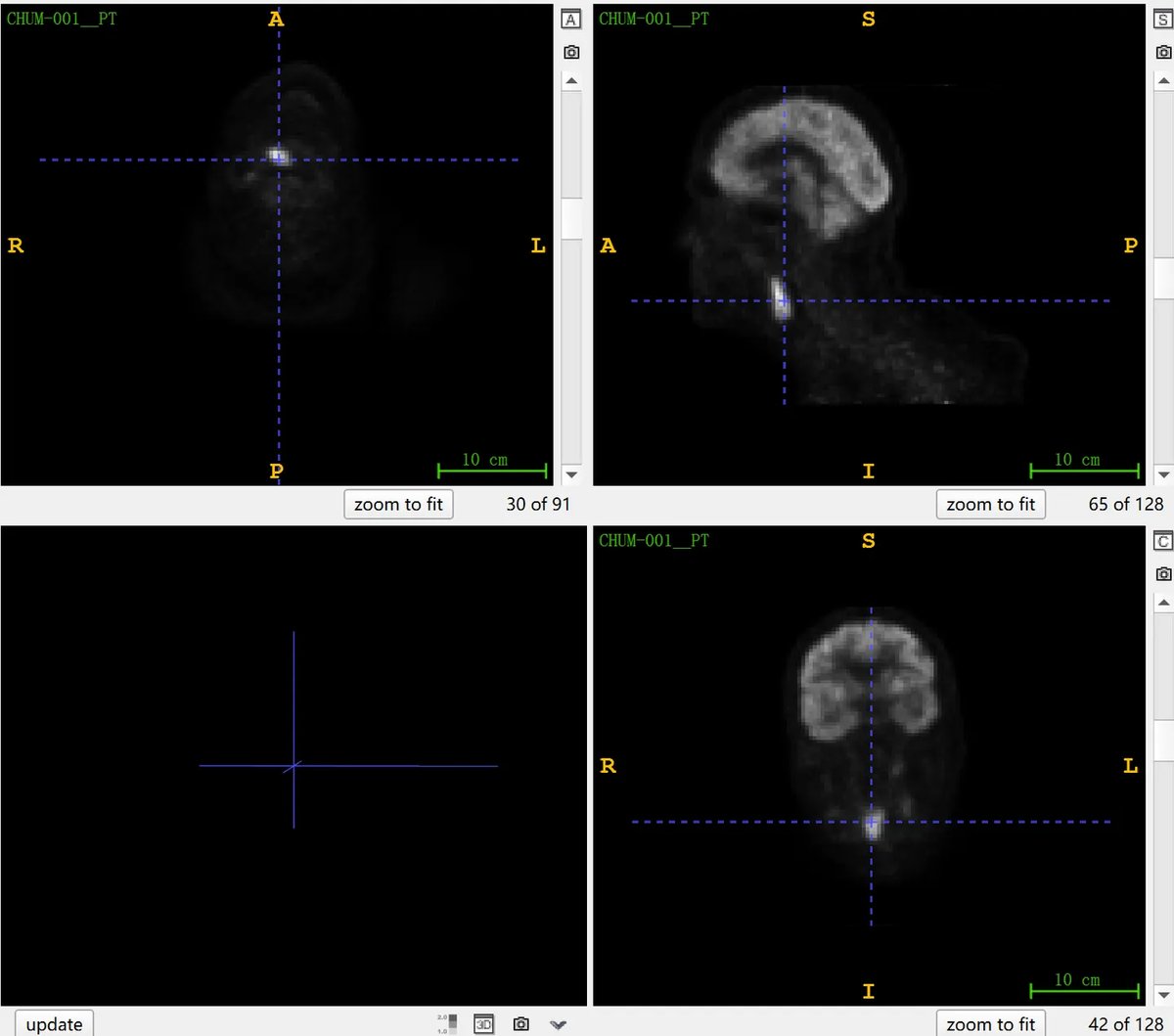This screenshot has height=1036, width=1174.
Task: Click the CHUM-001__PT label in coronal view
Action: tap(654, 540)
